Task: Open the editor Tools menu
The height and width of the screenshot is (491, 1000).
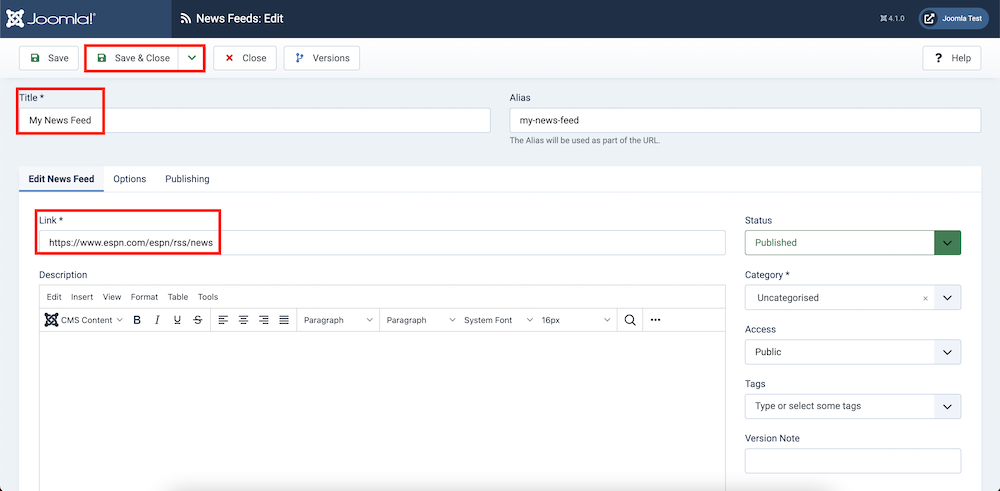Action: click(x=208, y=297)
